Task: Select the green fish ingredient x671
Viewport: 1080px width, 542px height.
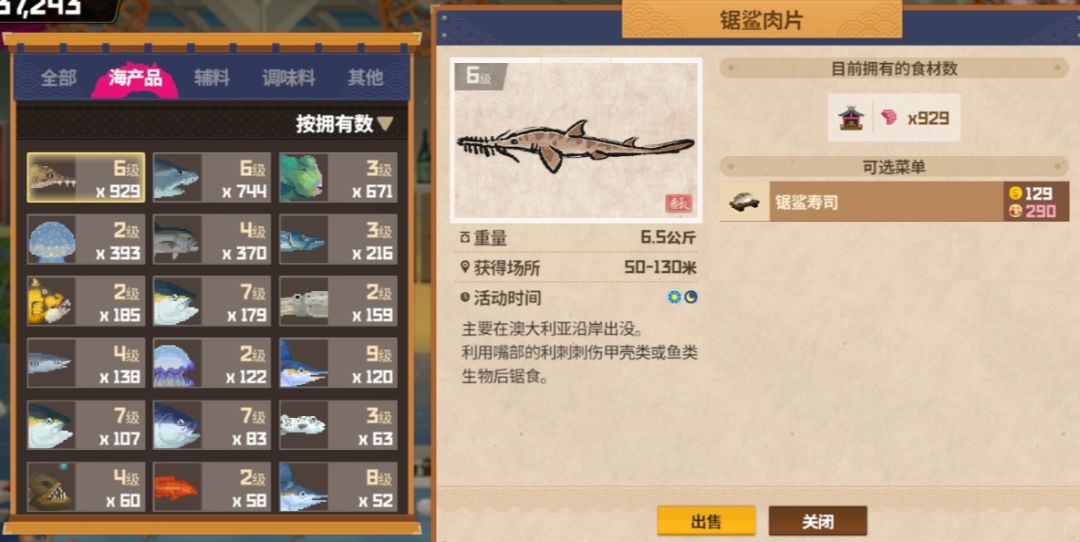Action: pyautogui.click(x=338, y=178)
